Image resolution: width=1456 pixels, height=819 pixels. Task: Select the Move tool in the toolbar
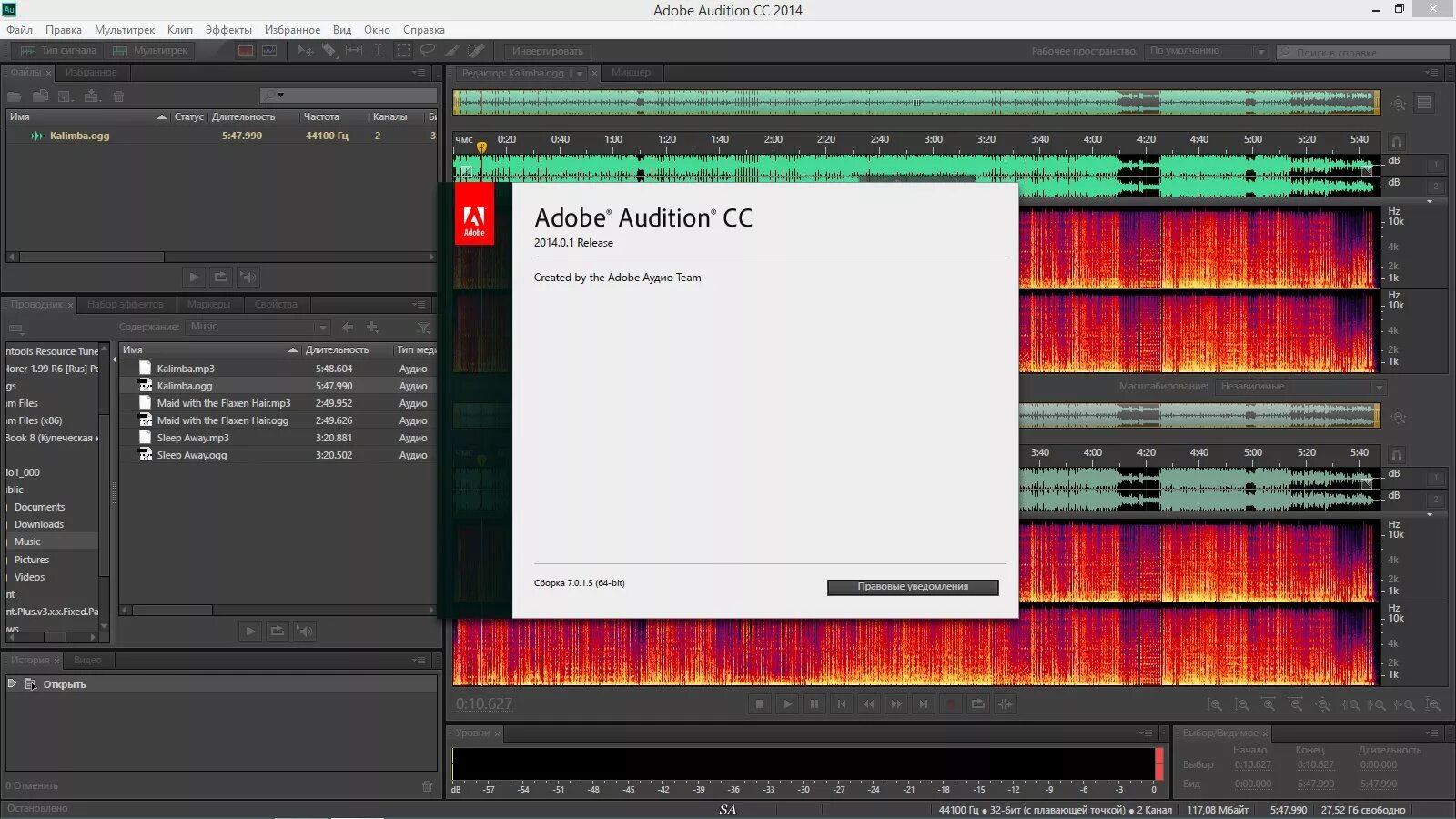[306, 51]
